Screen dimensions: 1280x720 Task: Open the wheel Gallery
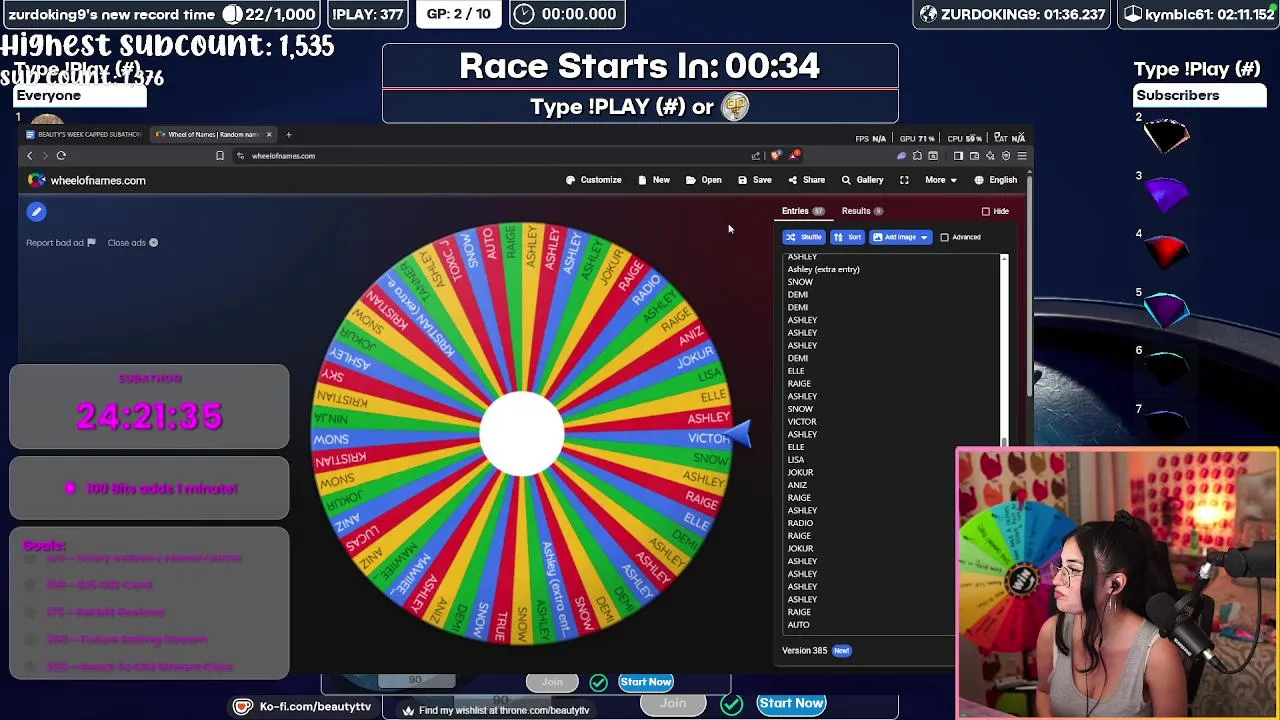pyautogui.click(x=862, y=180)
